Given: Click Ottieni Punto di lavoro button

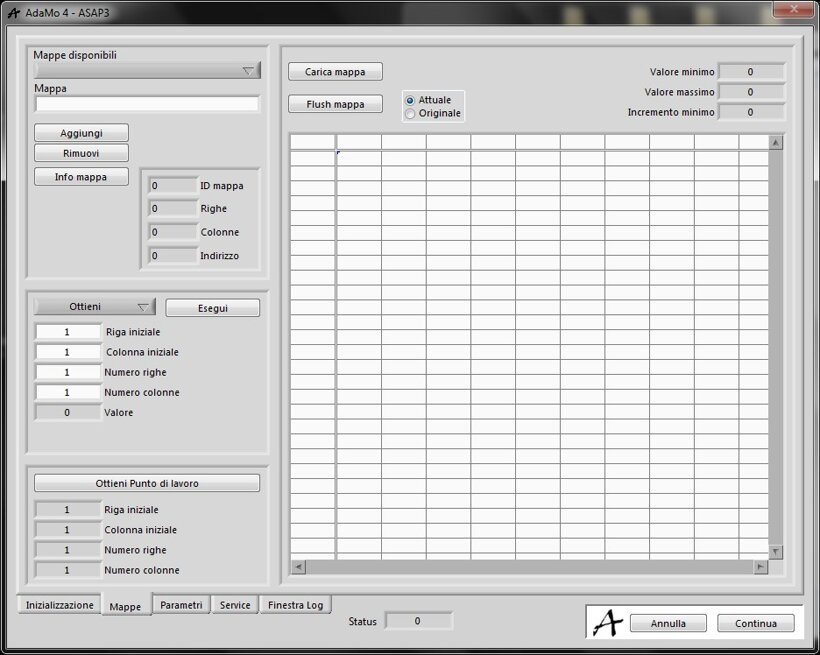Looking at the screenshot, I should click(x=147, y=483).
